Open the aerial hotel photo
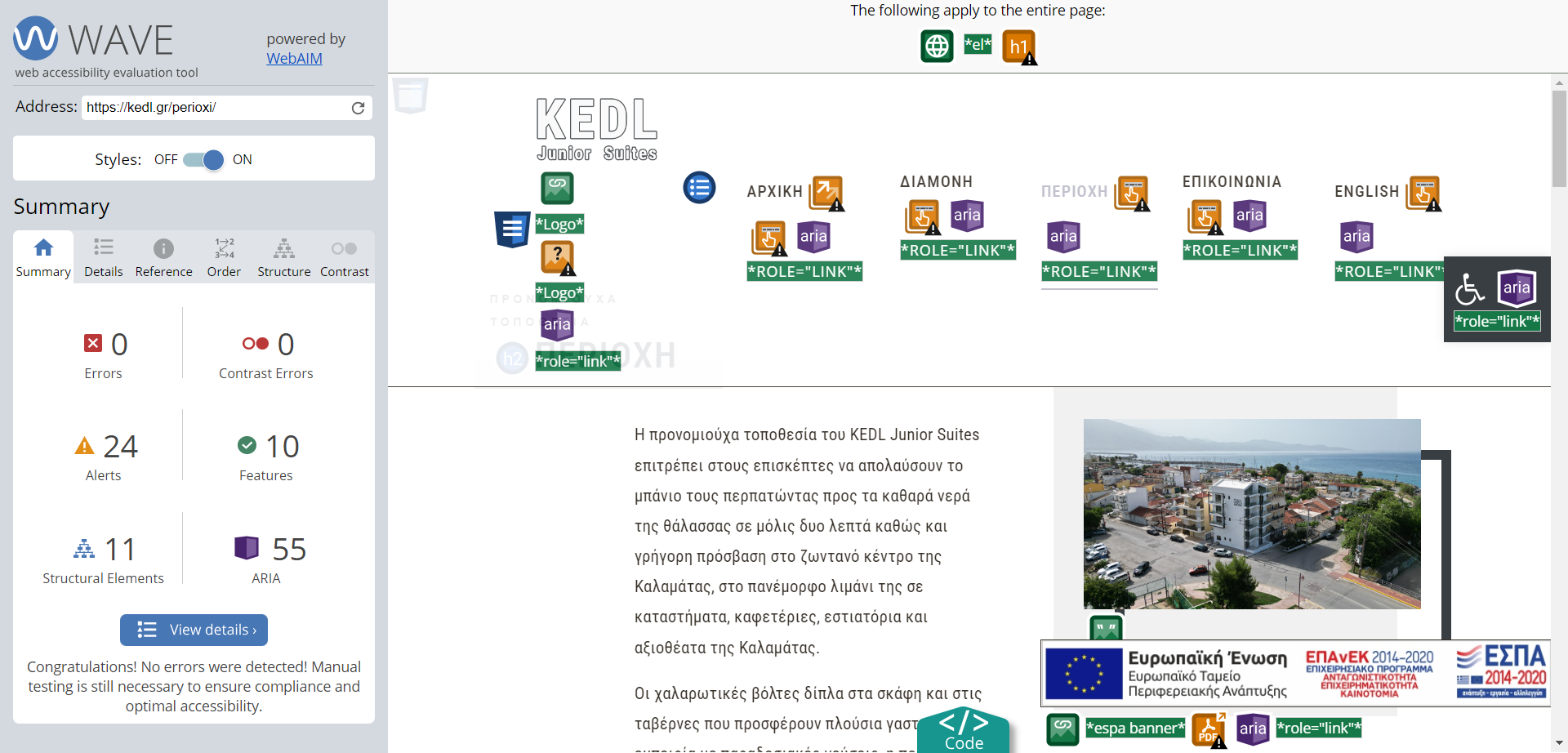 (x=1252, y=514)
